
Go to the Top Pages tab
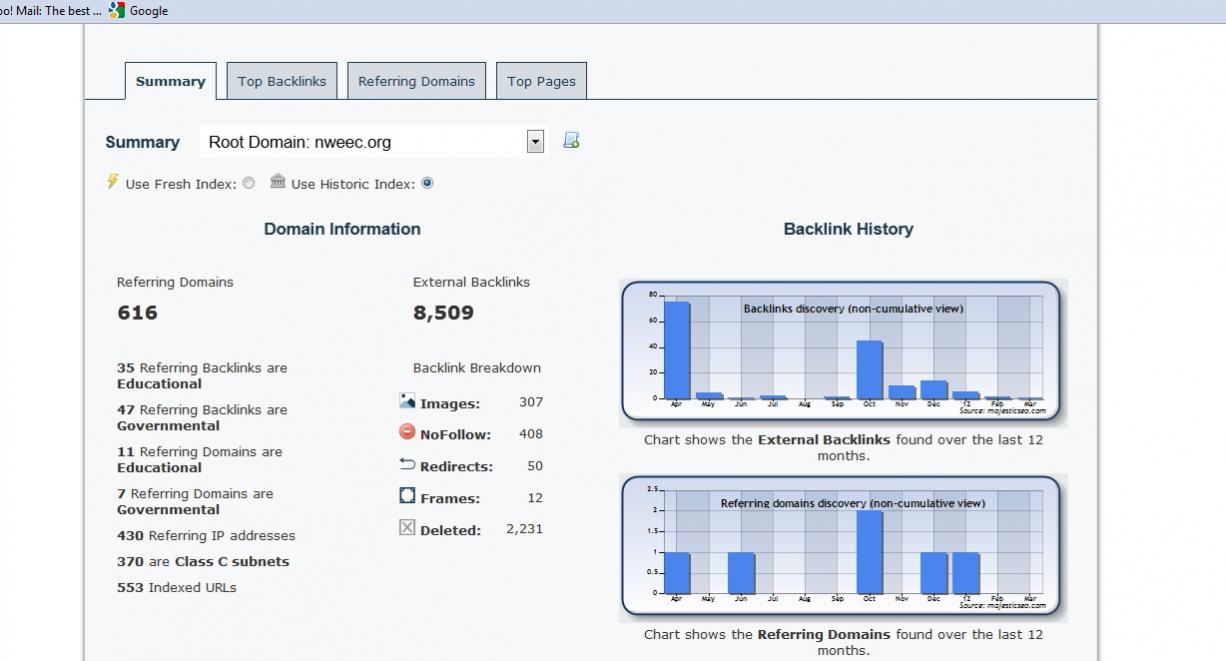[x=541, y=82]
